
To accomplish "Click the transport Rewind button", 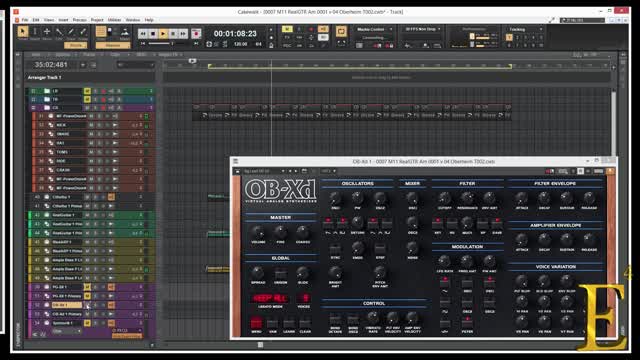I will [143, 33].
